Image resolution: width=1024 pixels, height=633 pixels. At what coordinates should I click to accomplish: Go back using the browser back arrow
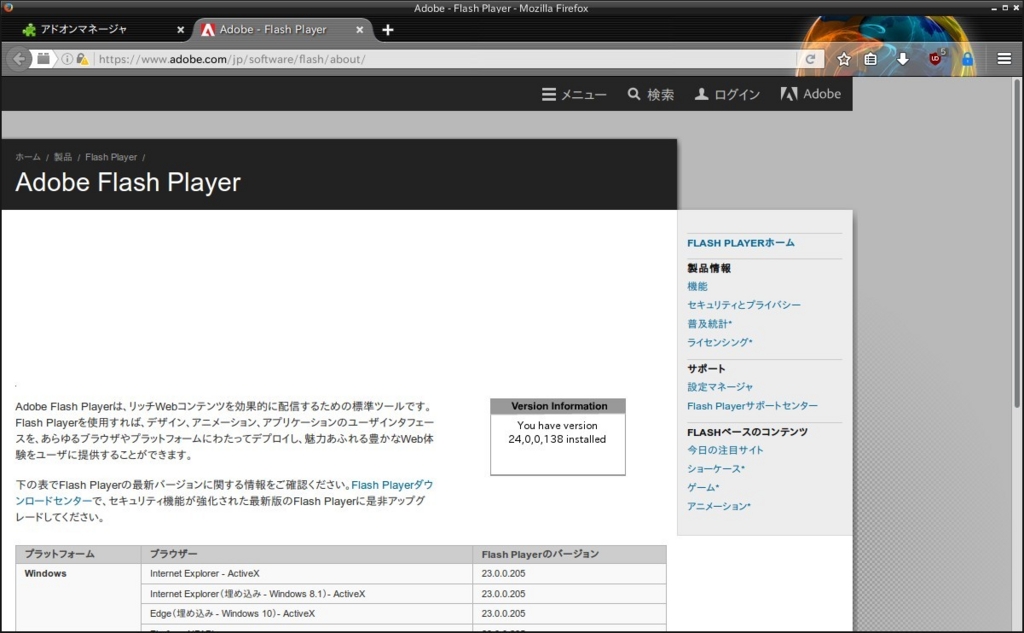click(x=19, y=59)
